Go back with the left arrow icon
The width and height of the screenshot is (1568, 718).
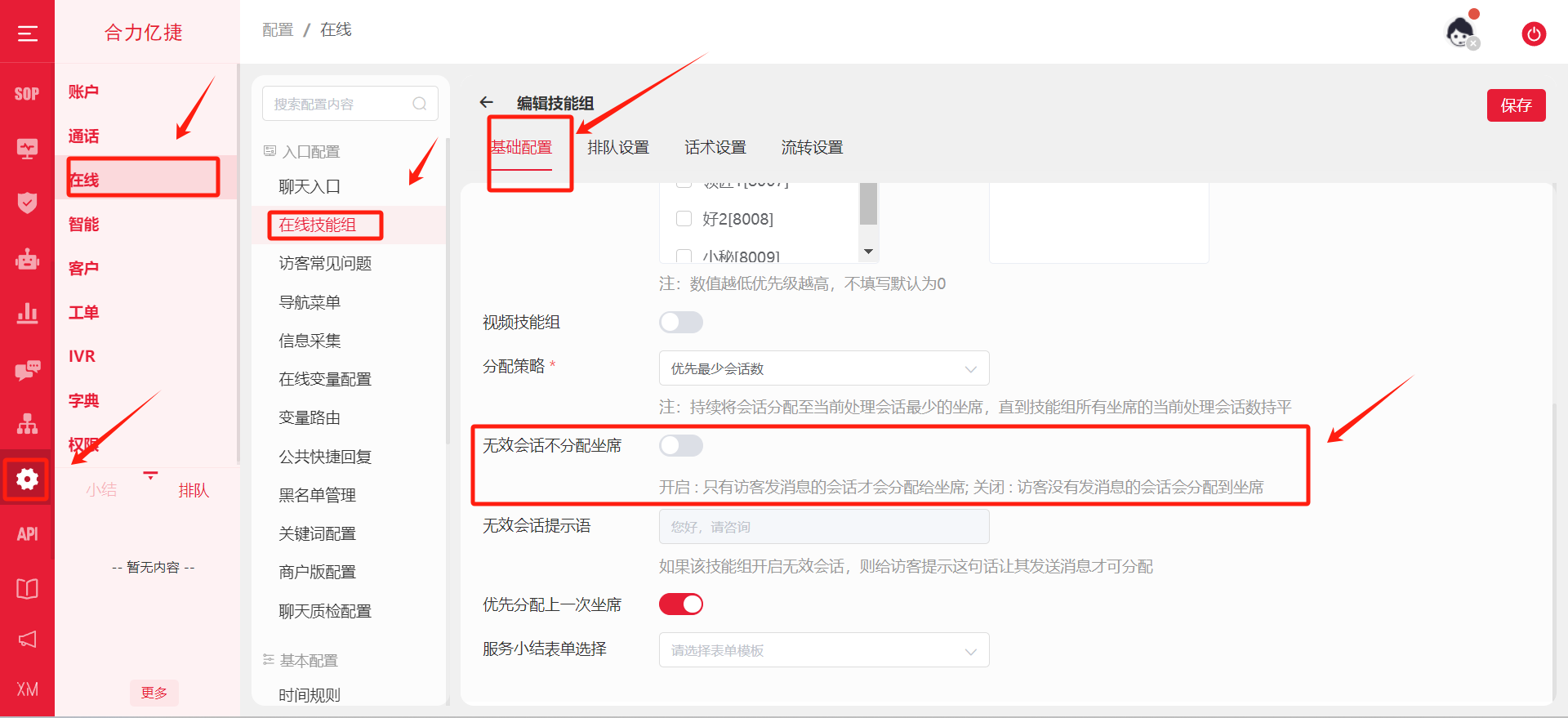click(x=487, y=102)
